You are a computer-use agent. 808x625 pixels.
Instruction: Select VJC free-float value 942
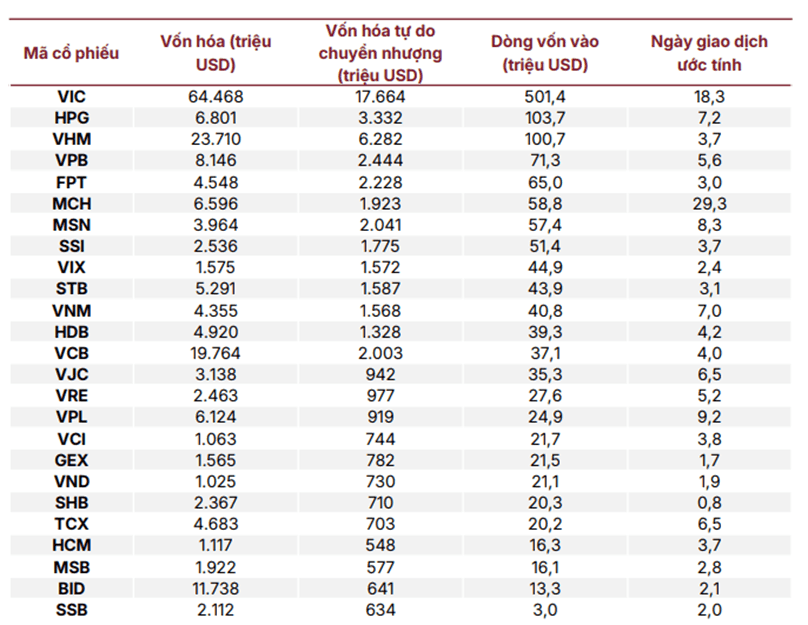(380, 375)
